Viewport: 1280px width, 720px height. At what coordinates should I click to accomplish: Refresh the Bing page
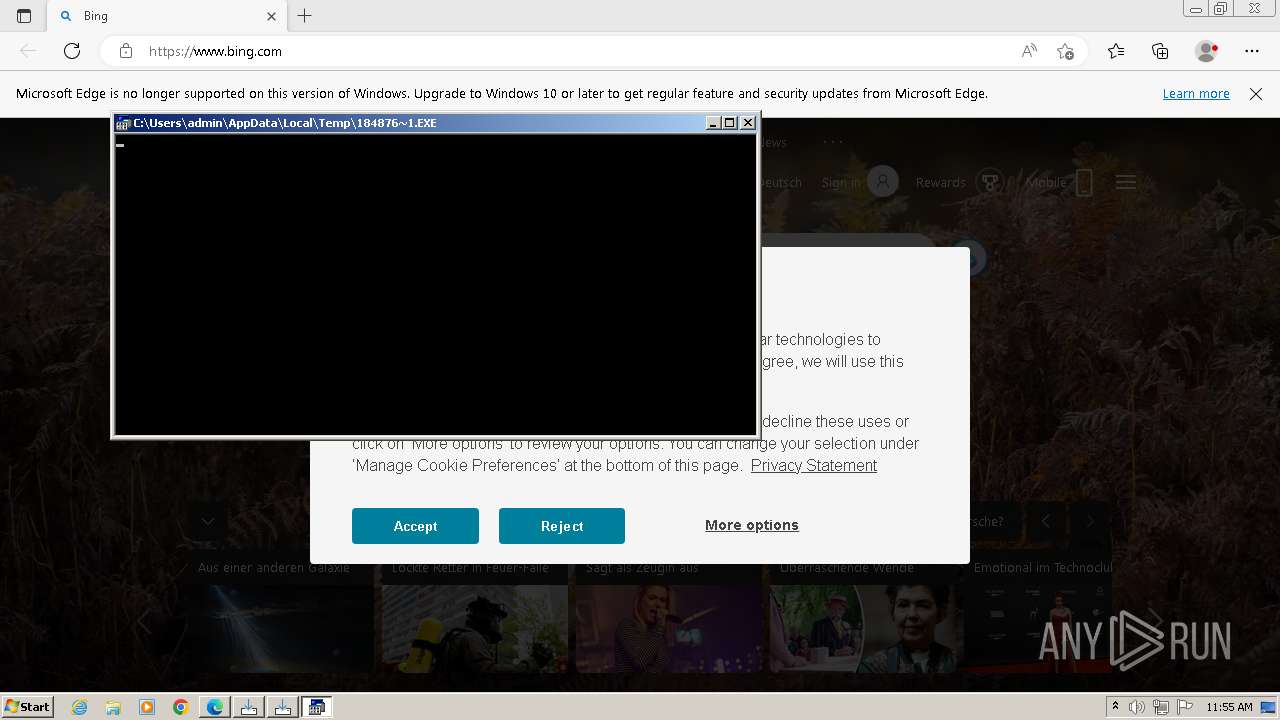(72, 51)
